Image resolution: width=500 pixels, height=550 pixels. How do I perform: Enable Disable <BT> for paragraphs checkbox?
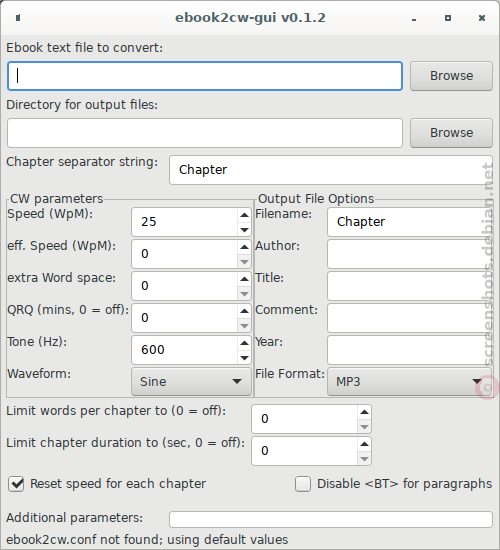(303, 484)
